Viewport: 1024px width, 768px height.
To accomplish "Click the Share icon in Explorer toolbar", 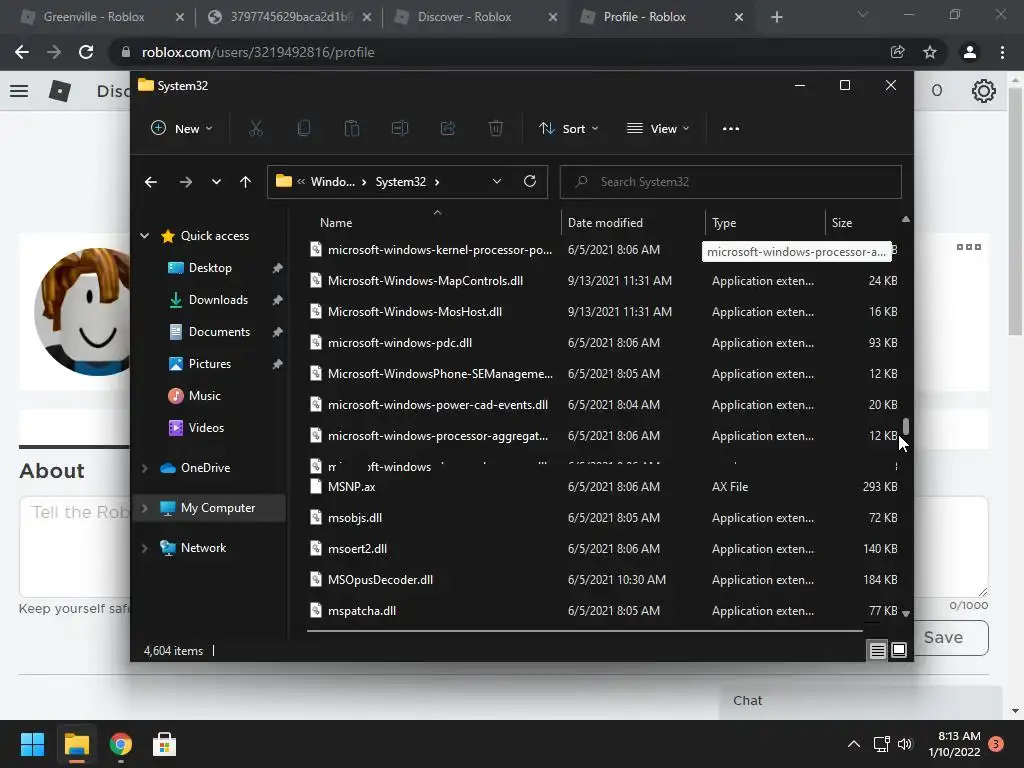I will [x=448, y=129].
